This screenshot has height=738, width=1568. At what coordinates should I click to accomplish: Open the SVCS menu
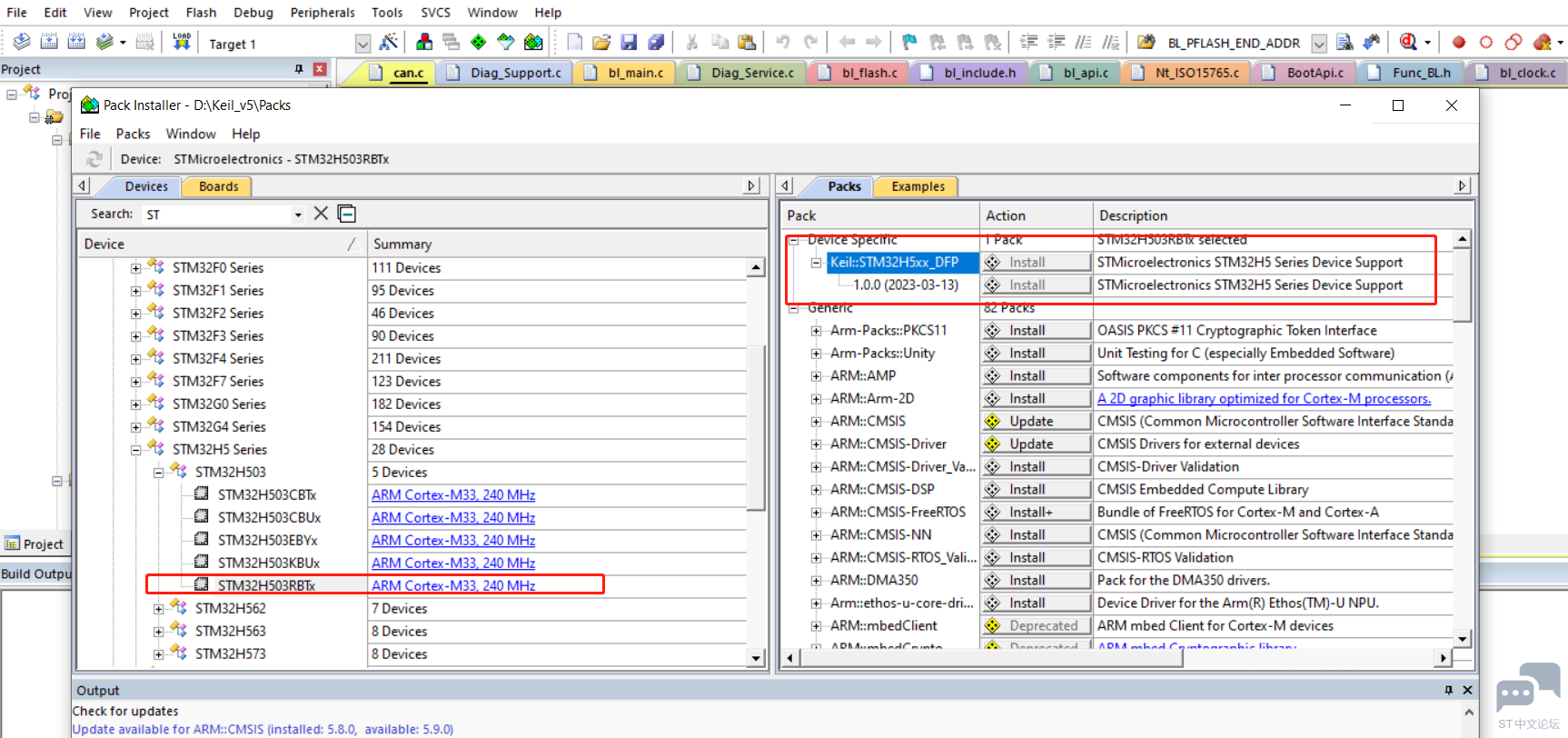[x=435, y=13]
